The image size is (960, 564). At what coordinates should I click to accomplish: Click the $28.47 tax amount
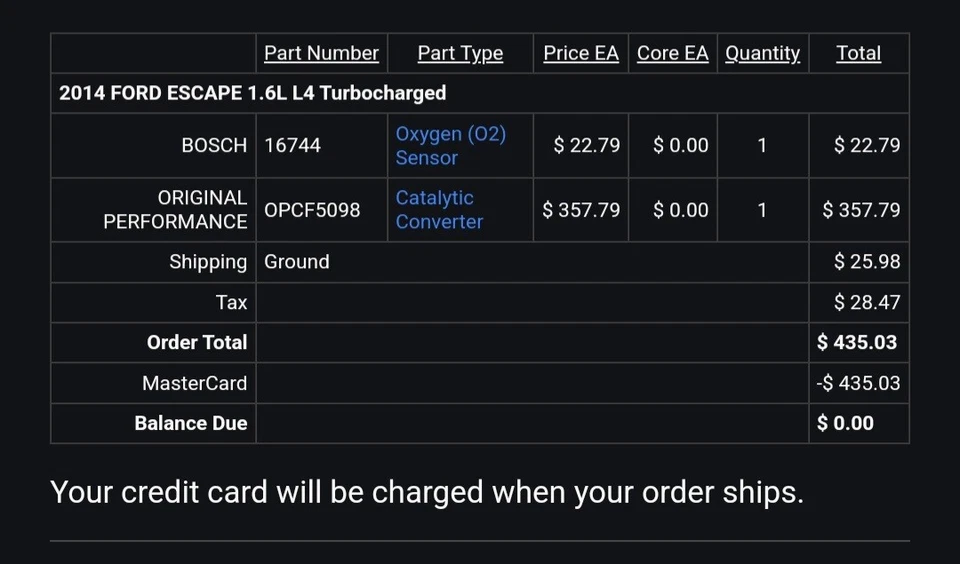coord(867,302)
